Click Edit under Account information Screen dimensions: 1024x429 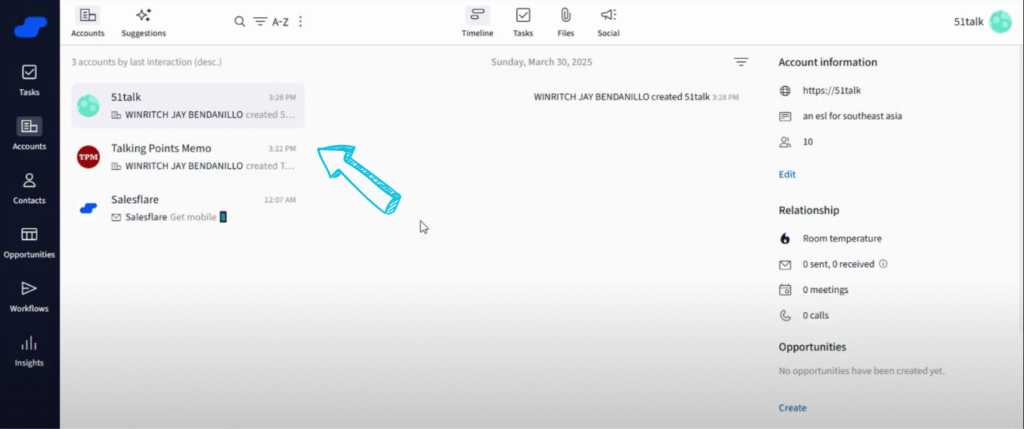coord(787,174)
